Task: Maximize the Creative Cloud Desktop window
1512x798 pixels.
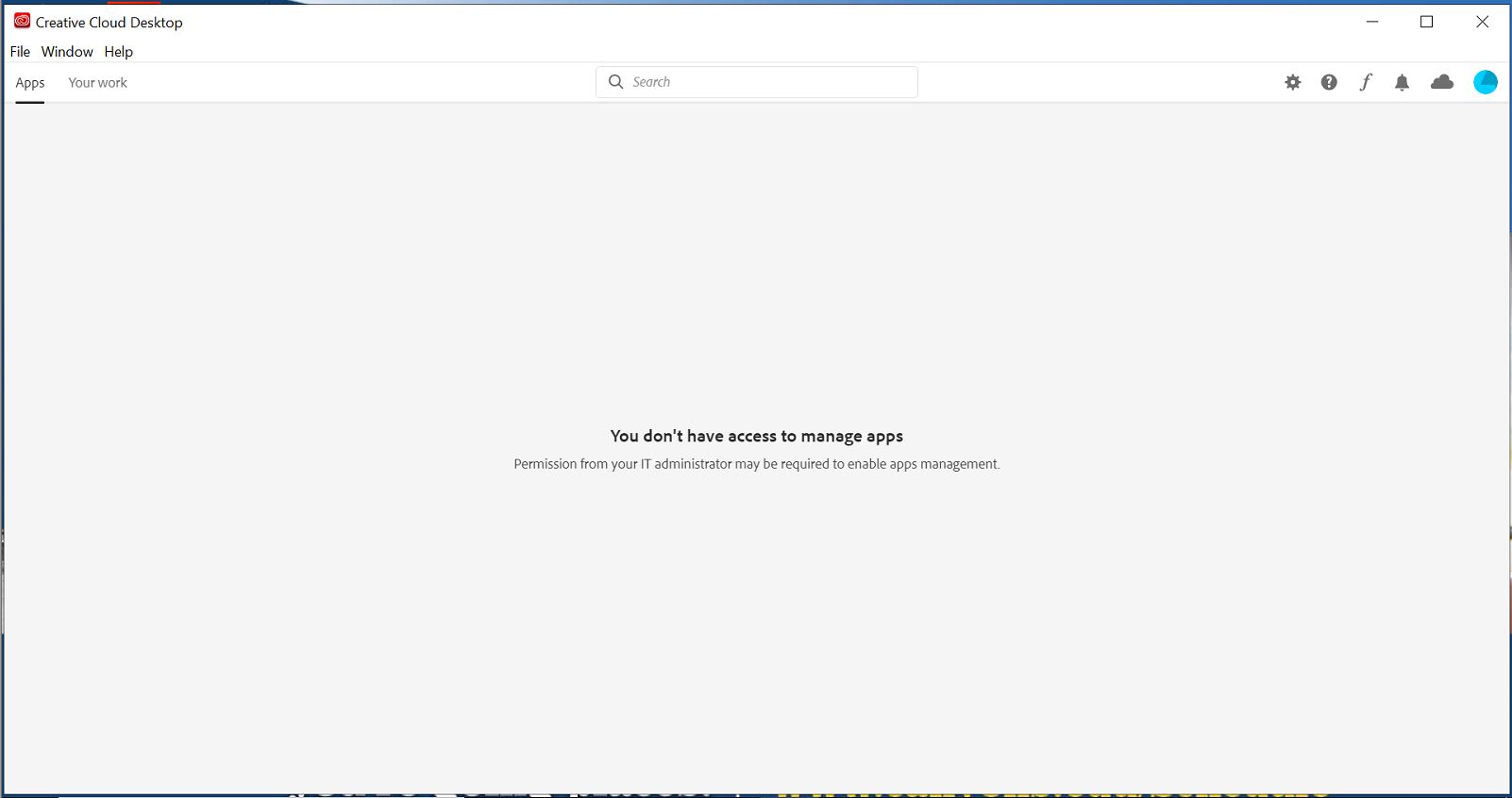Action: (1427, 22)
